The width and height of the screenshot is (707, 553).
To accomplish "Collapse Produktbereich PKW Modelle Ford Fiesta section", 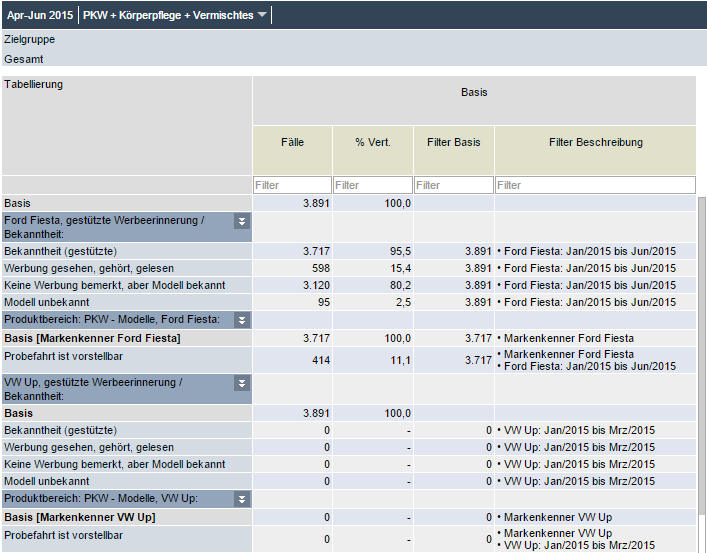I will pos(242,320).
